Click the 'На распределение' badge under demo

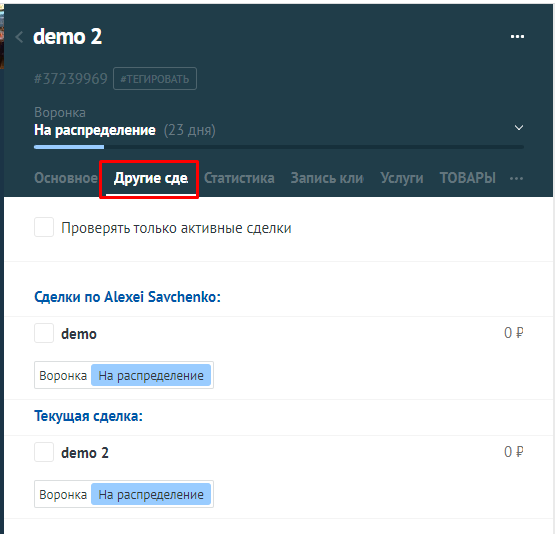click(151, 375)
